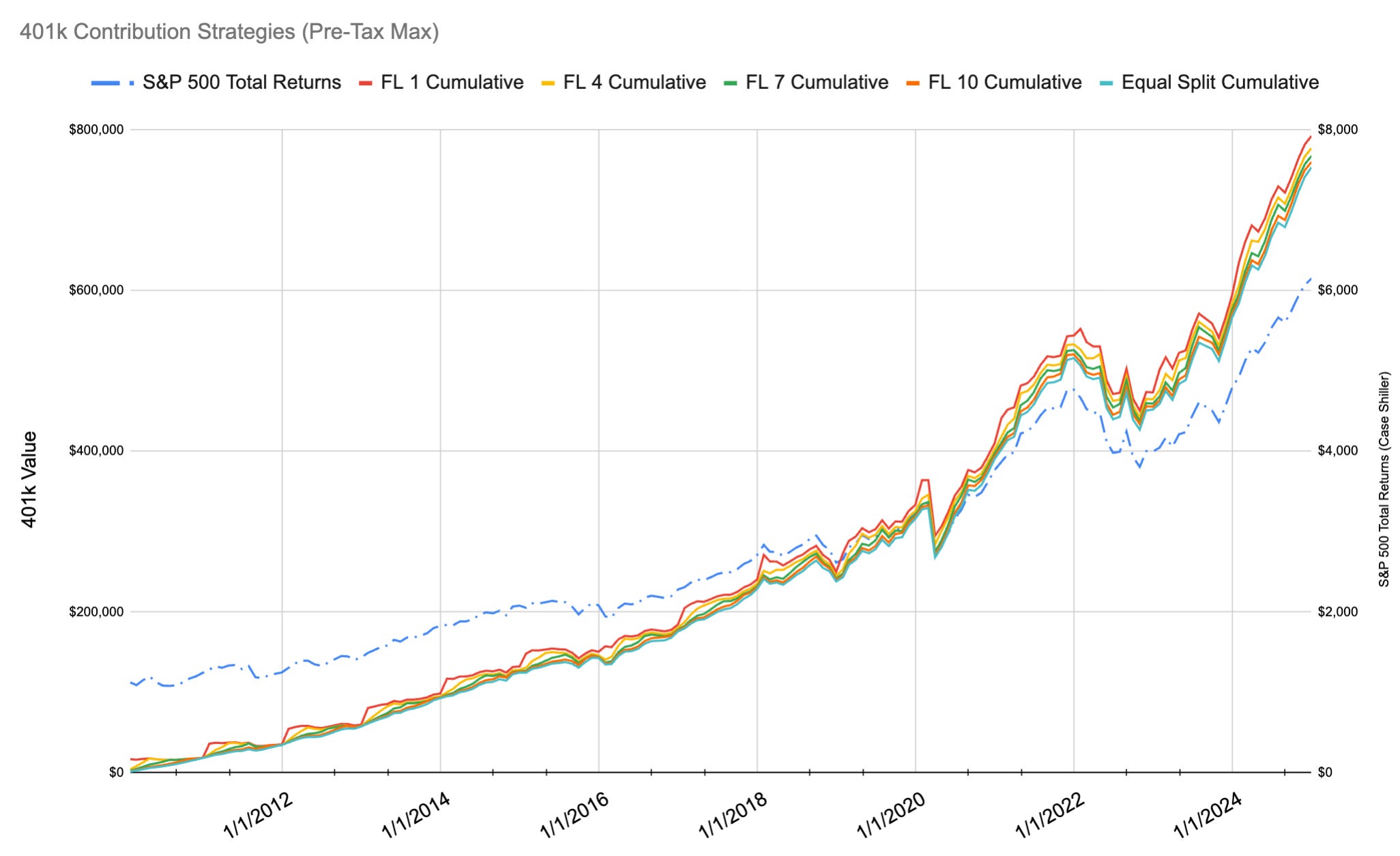The width and height of the screenshot is (1400, 856).
Task: Click the orange FL 10 legend marker
Action: [914, 83]
